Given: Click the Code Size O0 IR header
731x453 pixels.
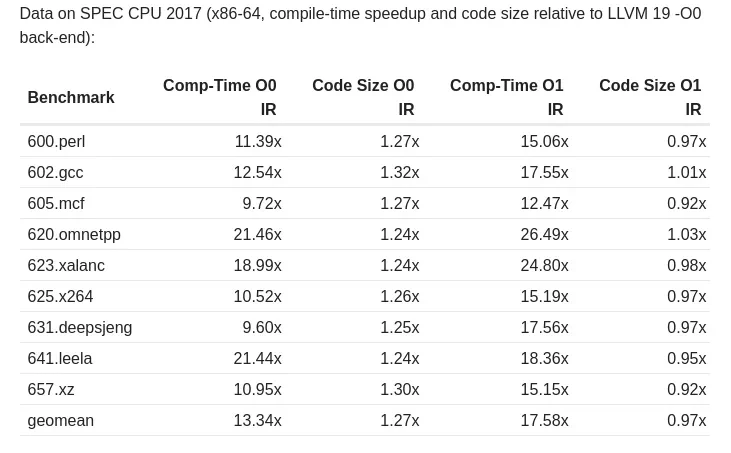Looking at the screenshot, I should pyautogui.click(x=363, y=97).
